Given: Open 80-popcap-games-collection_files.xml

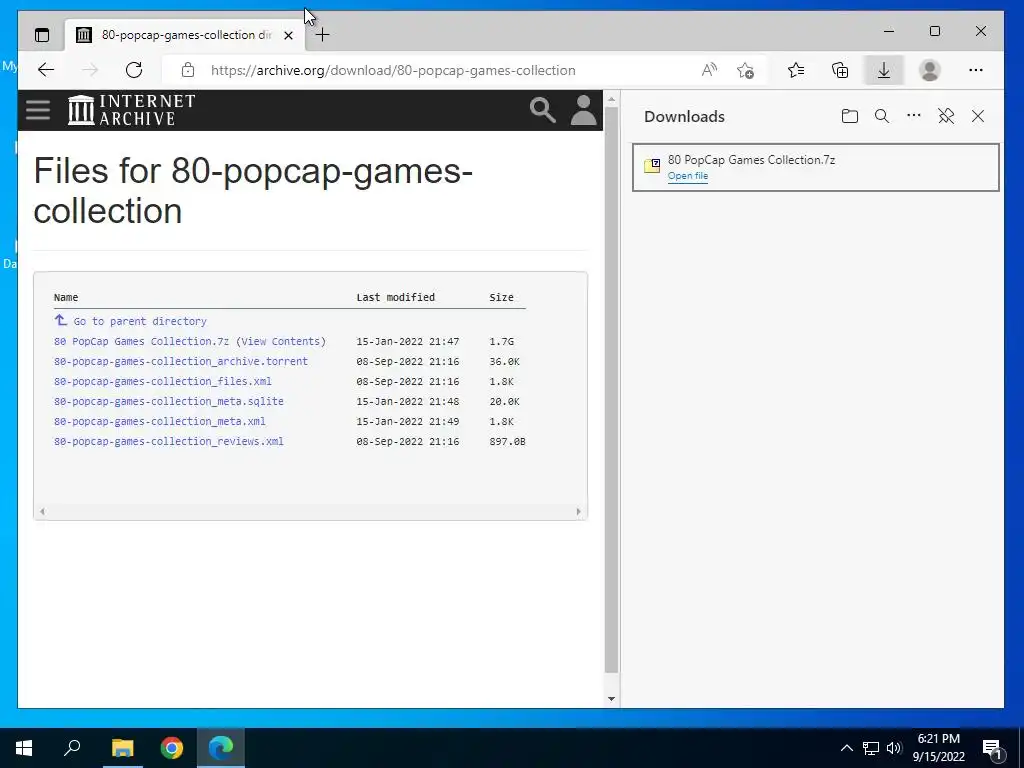Looking at the screenshot, I should (x=163, y=381).
